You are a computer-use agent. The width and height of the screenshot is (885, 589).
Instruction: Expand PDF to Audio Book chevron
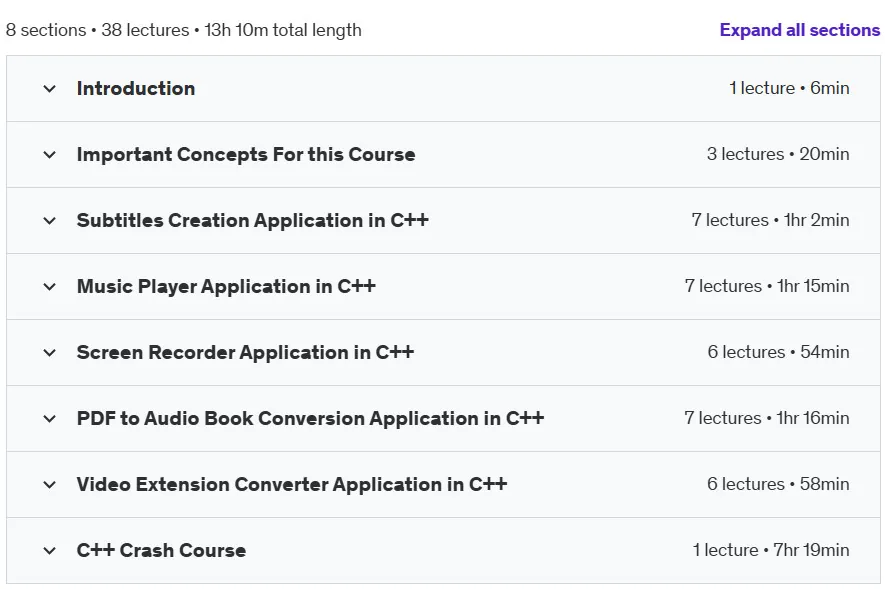pos(50,419)
